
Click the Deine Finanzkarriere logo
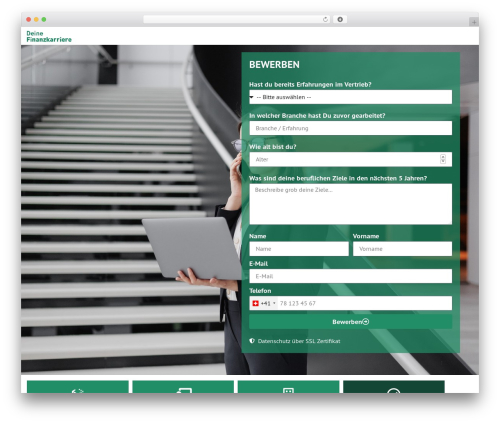pos(49,36)
